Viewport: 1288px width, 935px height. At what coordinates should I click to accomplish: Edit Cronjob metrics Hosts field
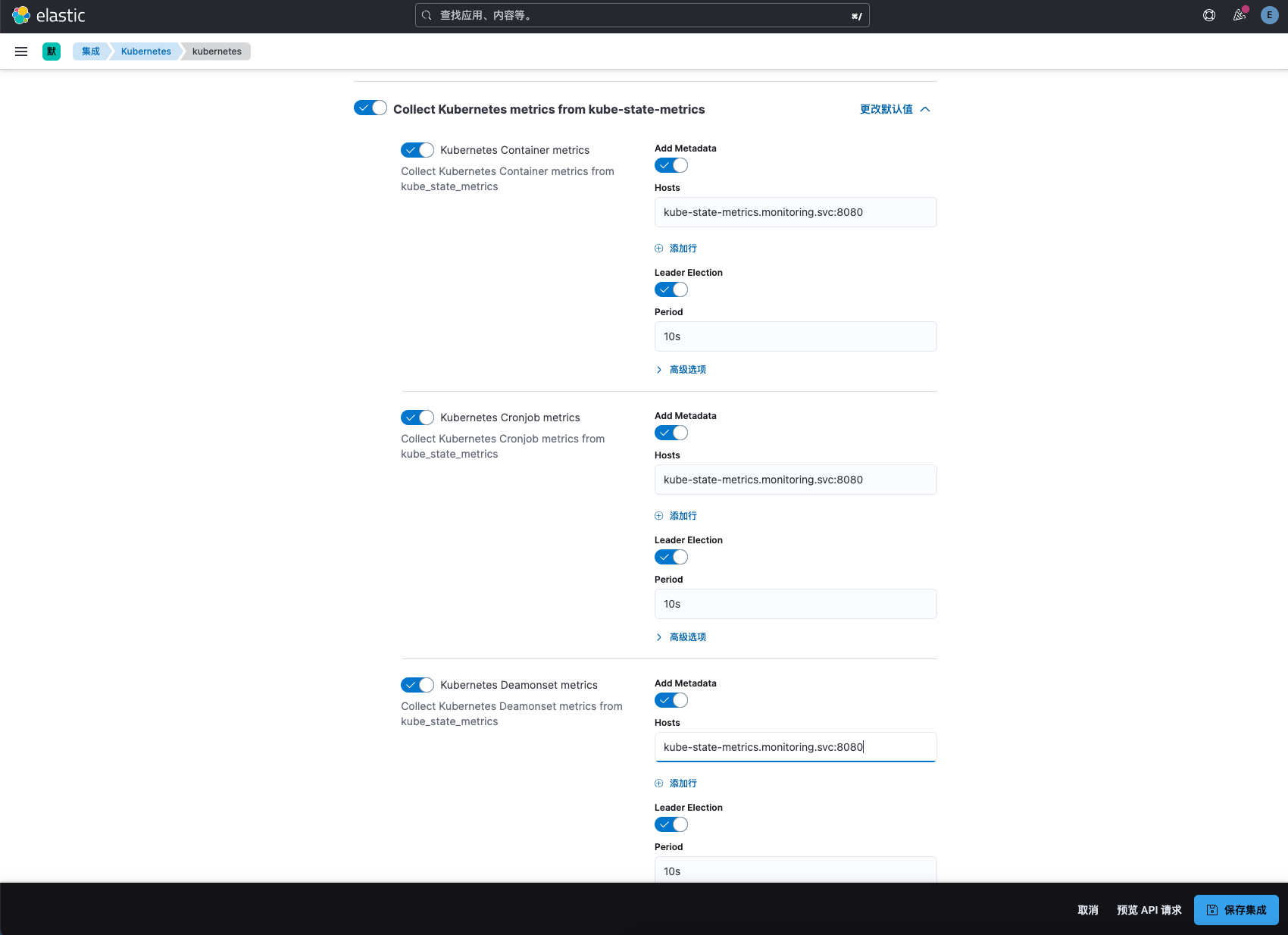point(796,480)
